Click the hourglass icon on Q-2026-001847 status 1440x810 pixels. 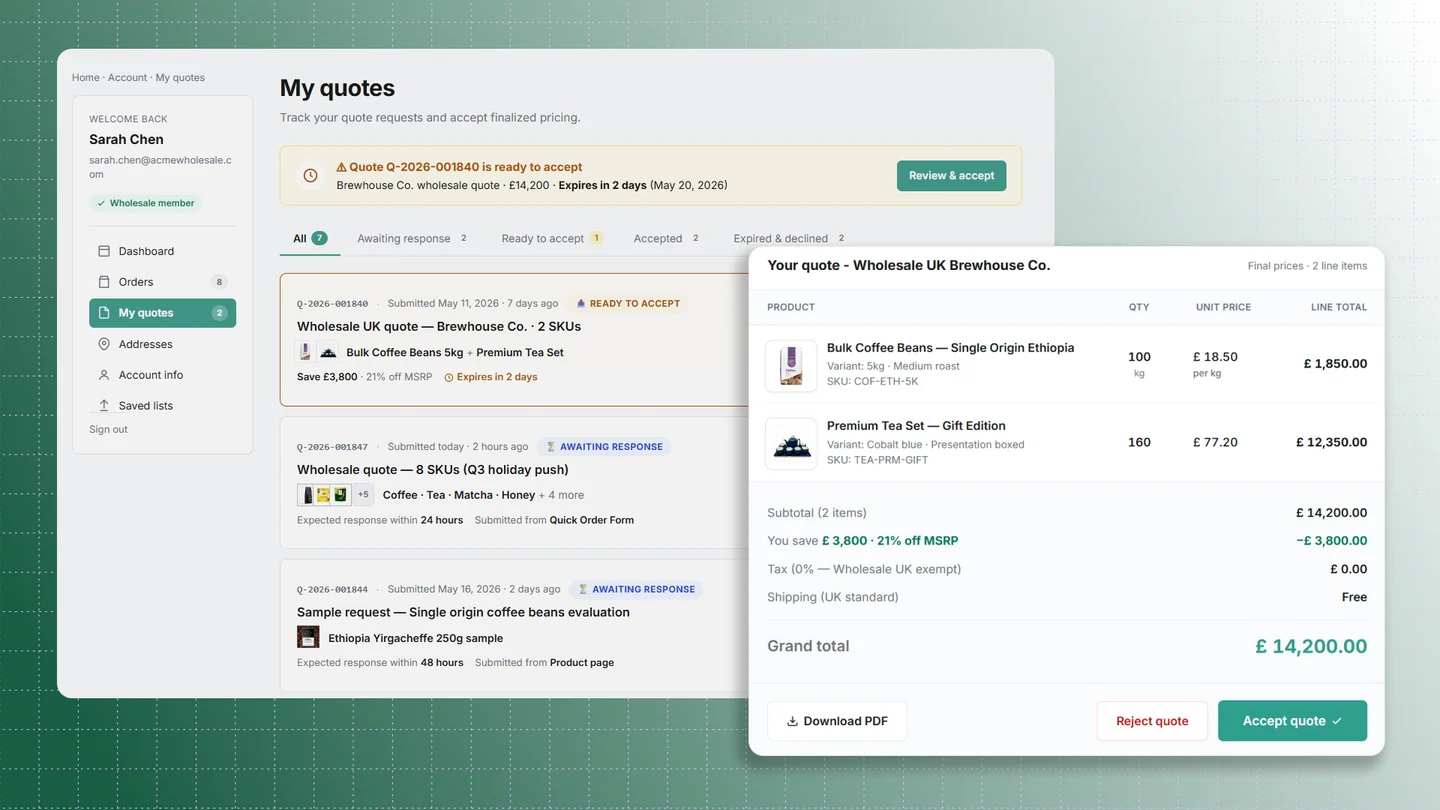click(x=550, y=447)
